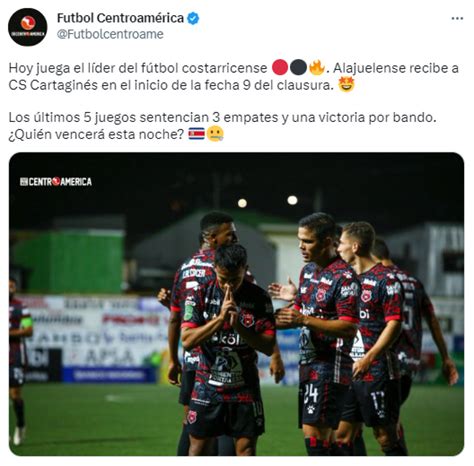
Task: Click the black circle emoji
Action: (x=298, y=68)
